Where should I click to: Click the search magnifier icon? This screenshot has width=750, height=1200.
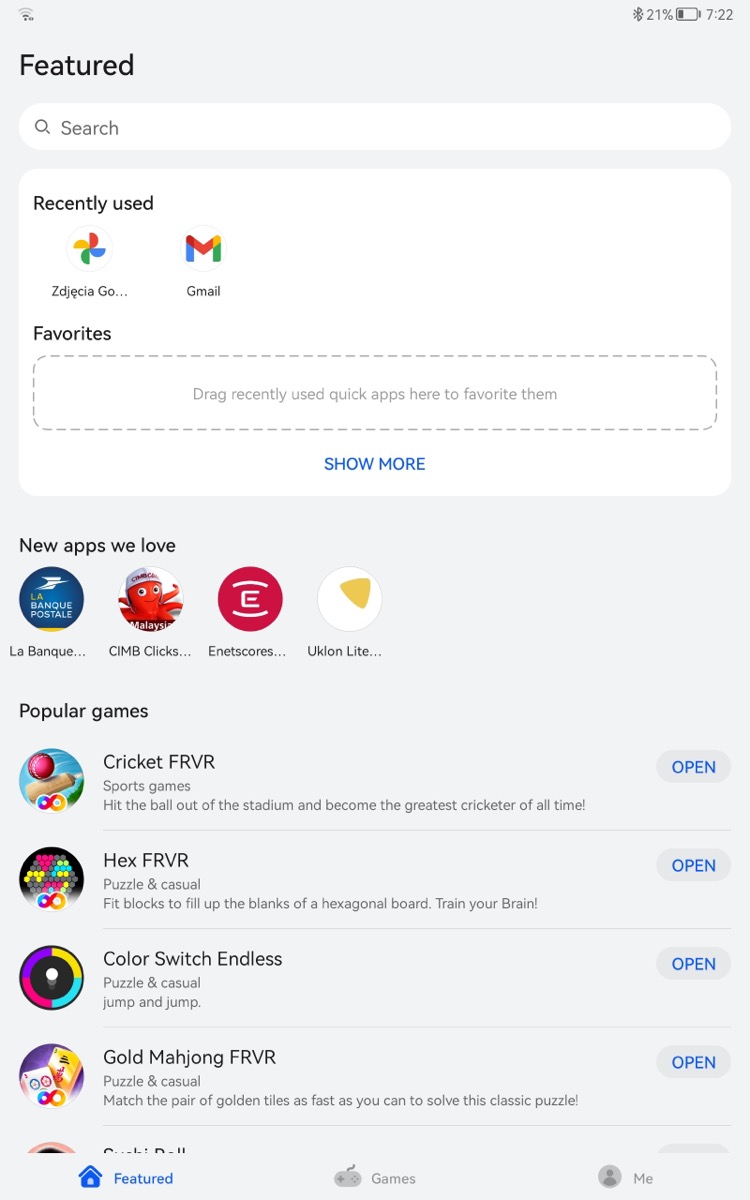click(42, 127)
